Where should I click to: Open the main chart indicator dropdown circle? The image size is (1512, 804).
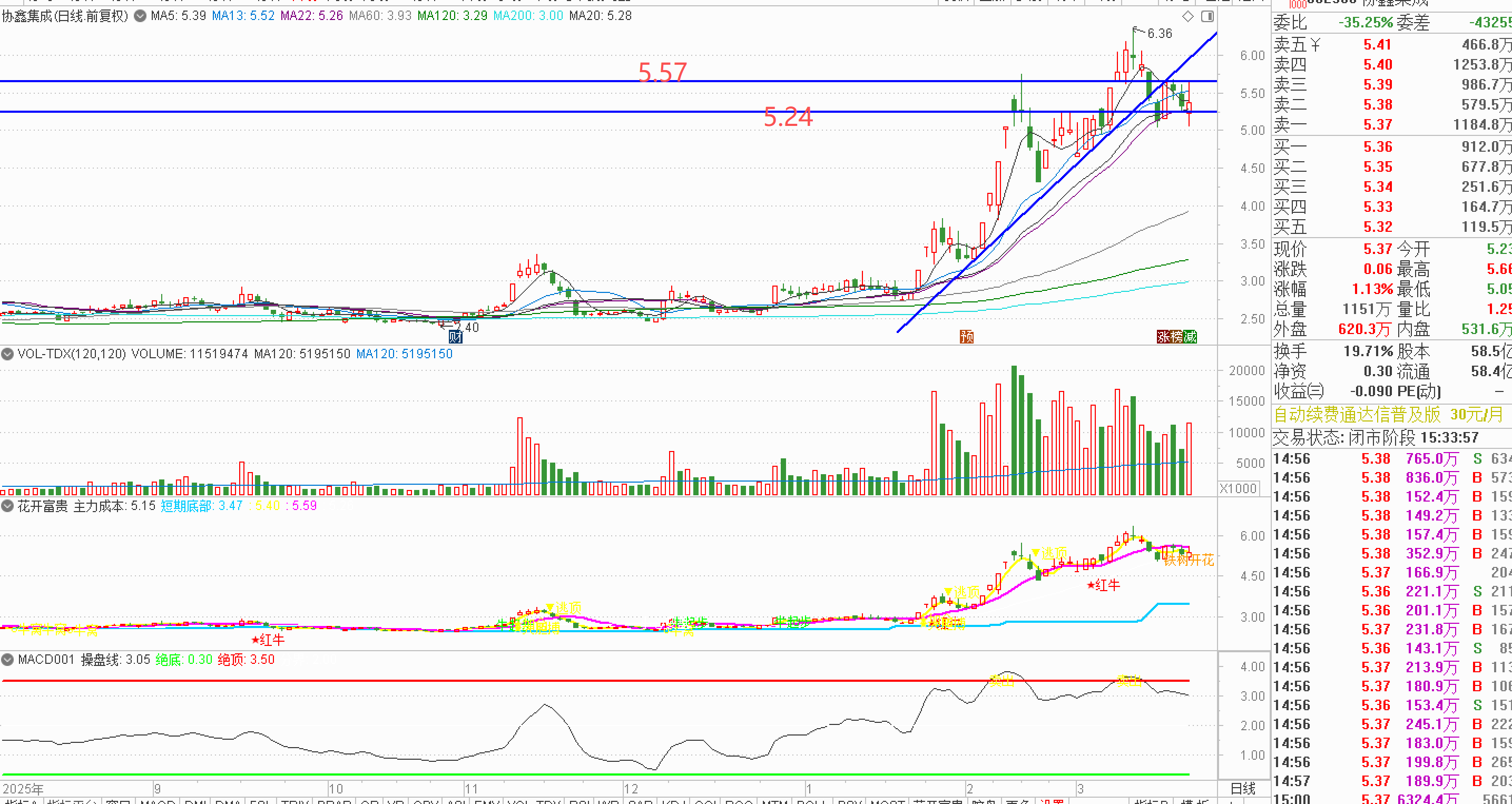pos(140,16)
